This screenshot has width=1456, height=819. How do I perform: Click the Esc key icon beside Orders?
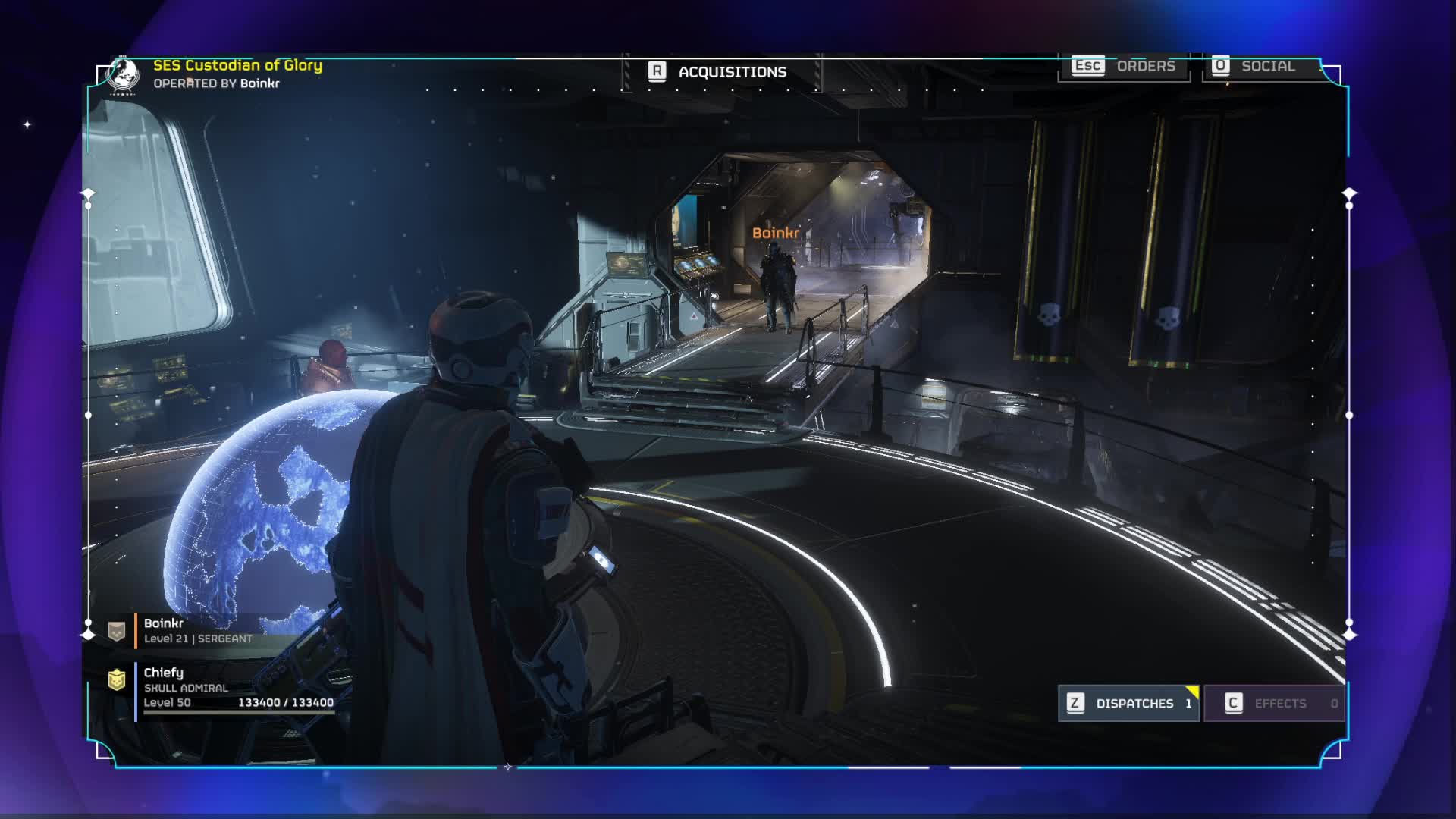click(x=1087, y=66)
